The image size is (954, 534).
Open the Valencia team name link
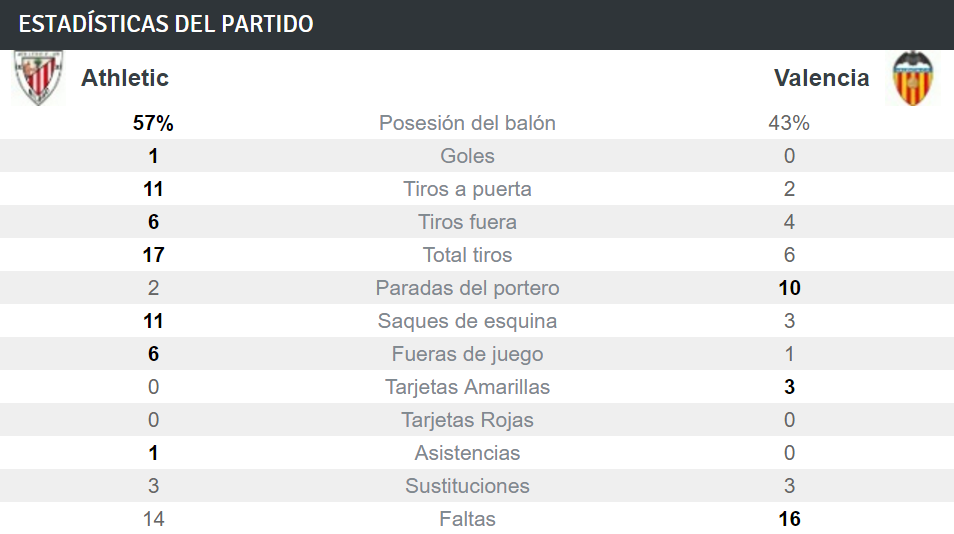point(821,78)
